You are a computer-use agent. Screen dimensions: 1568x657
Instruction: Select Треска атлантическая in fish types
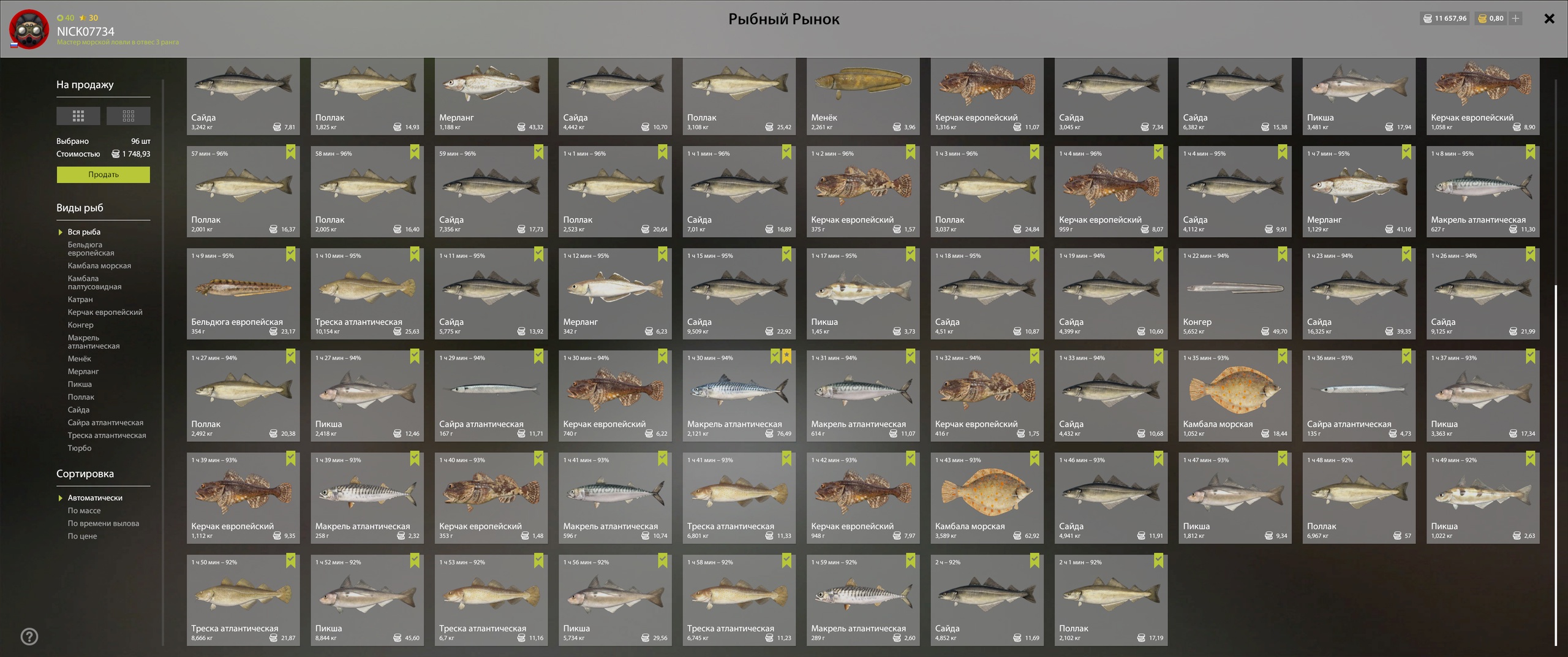(x=107, y=435)
